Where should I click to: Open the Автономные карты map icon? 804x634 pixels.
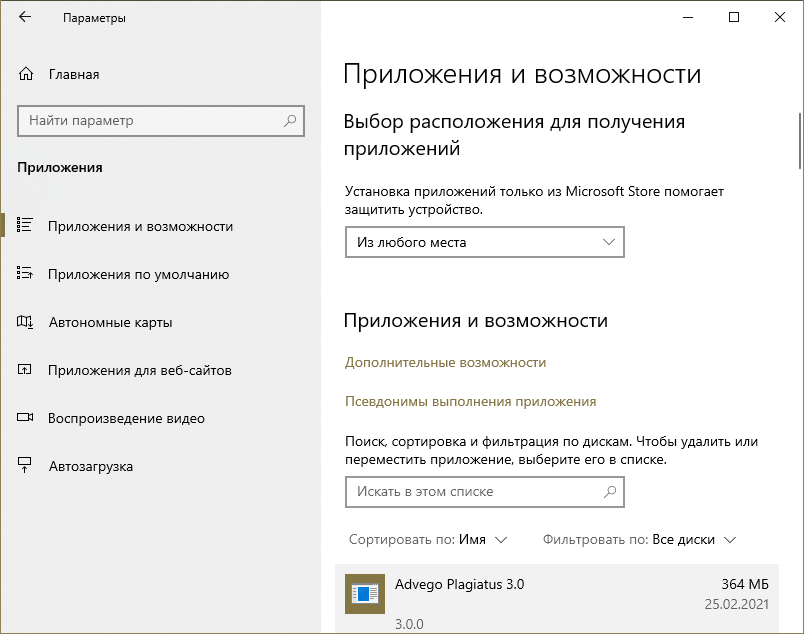26,322
